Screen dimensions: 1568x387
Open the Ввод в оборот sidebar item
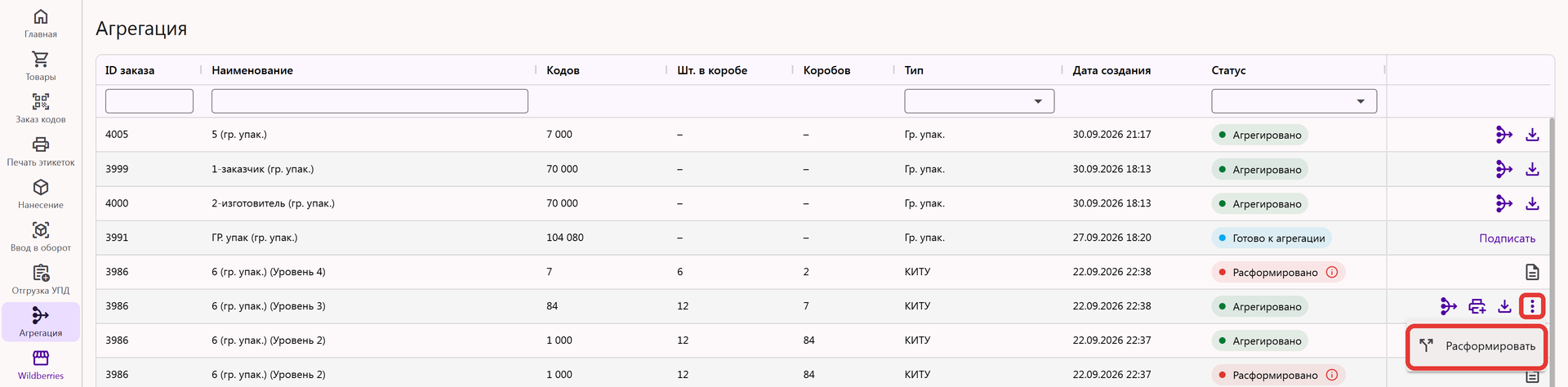click(x=41, y=237)
